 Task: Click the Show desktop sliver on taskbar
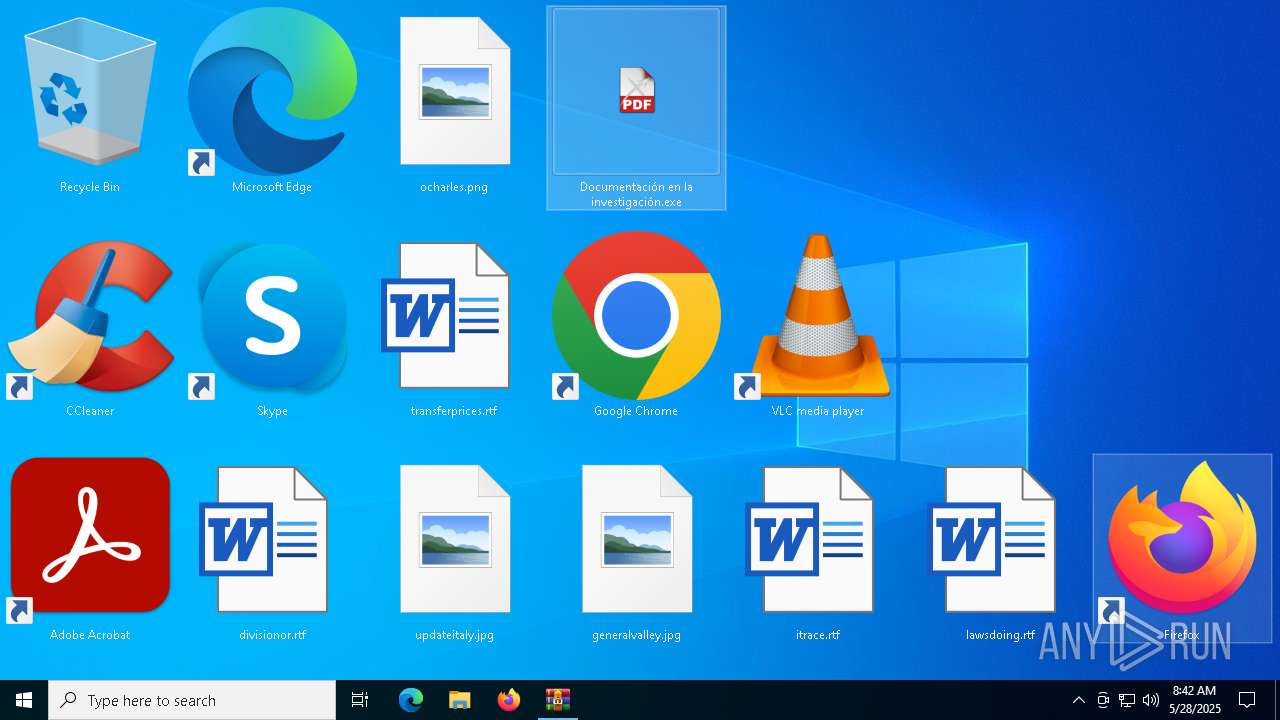coord(1276,700)
